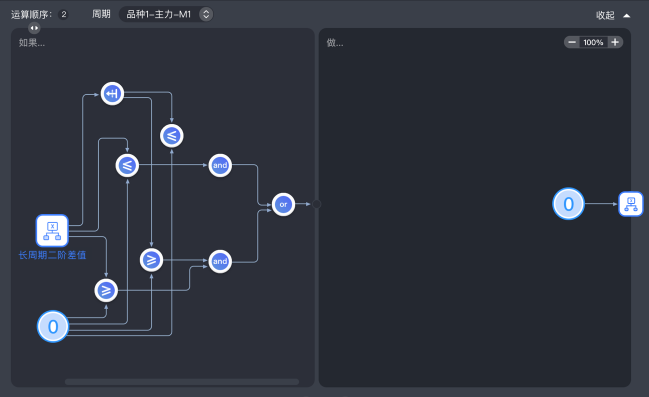Click the zoom in plus button

click(615, 42)
